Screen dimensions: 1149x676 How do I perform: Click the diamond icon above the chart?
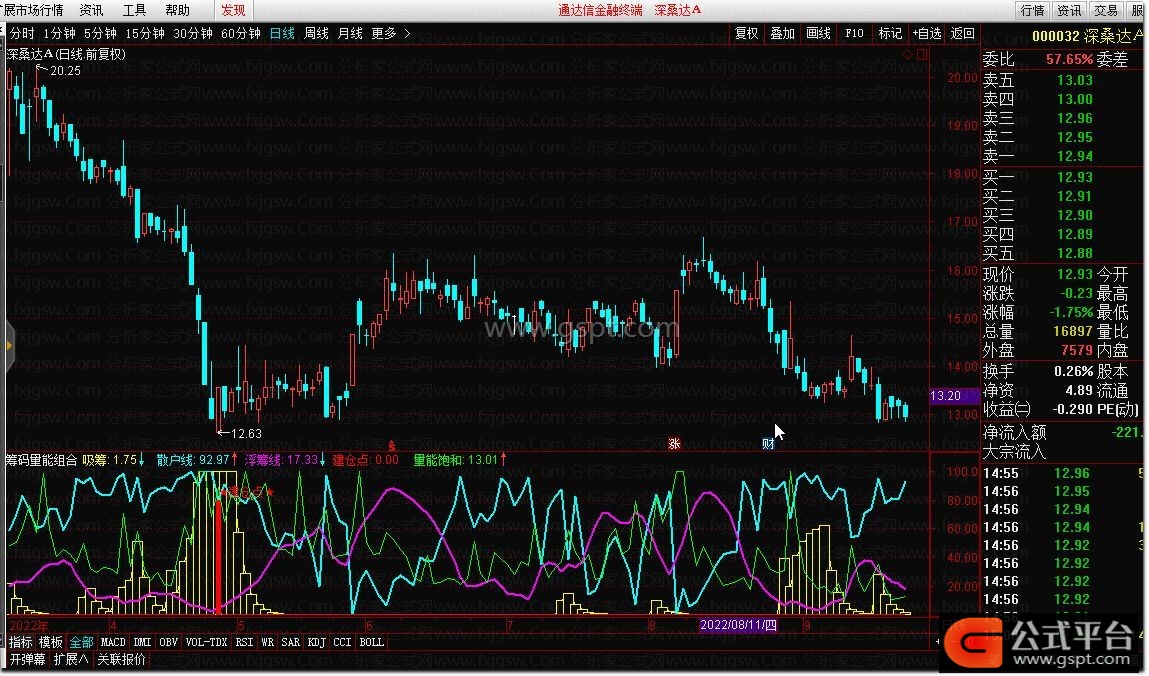click(907, 54)
